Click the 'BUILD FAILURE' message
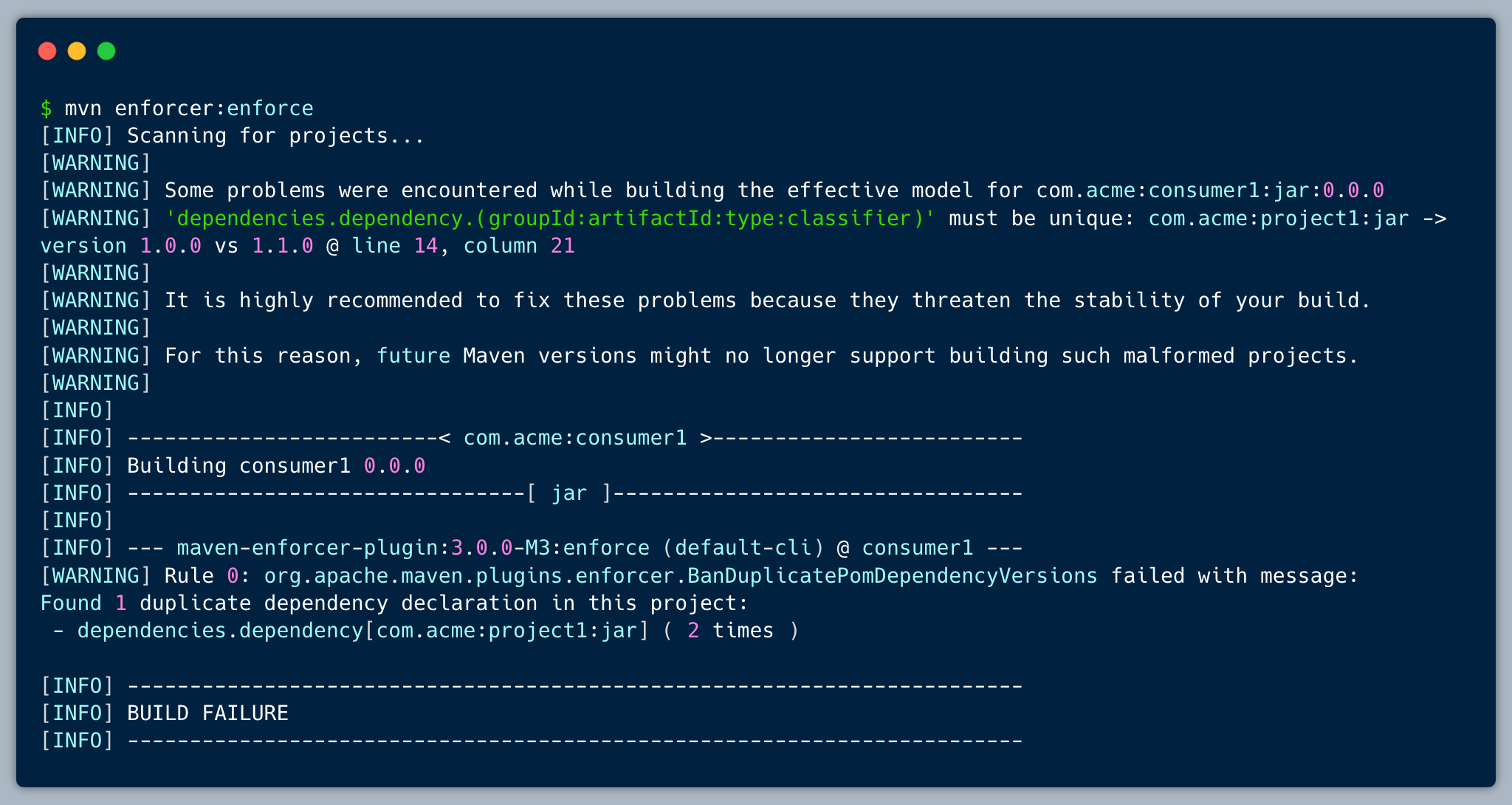The image size is (1512, 805). (x=207, y=713)
